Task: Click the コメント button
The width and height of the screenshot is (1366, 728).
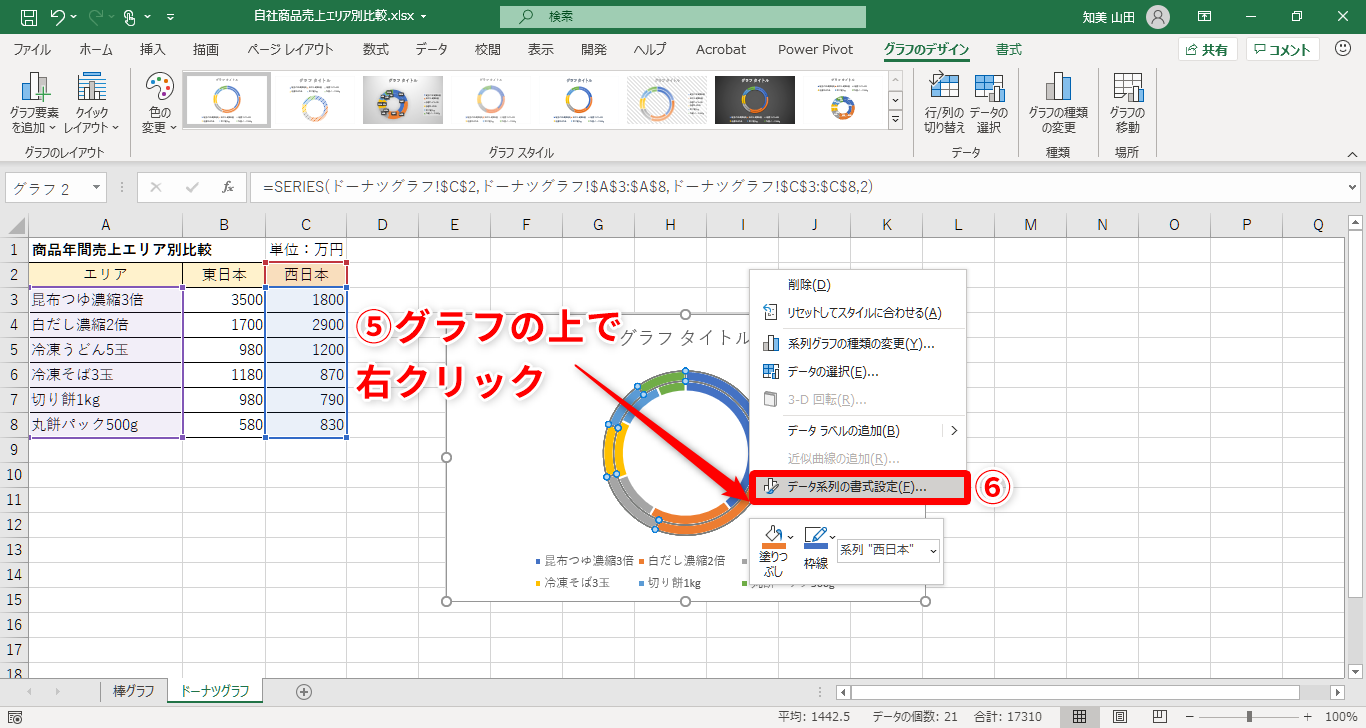Action: 1283,49
